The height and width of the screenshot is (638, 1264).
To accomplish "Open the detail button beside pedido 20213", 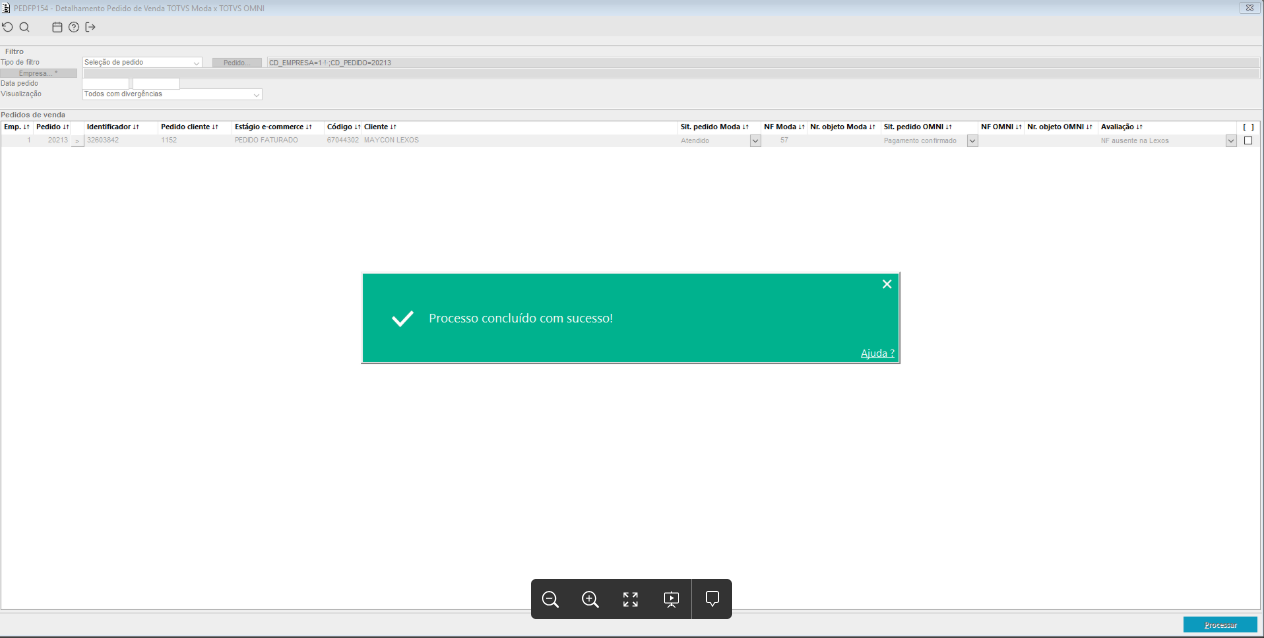I will (77, 141).
